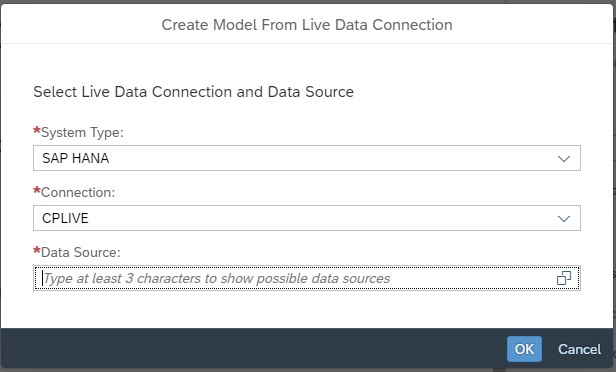Click the Create Model From Live Data Connection title
Image resolution: width=616 pixels, height=372 pixels.
pos(307,25)
